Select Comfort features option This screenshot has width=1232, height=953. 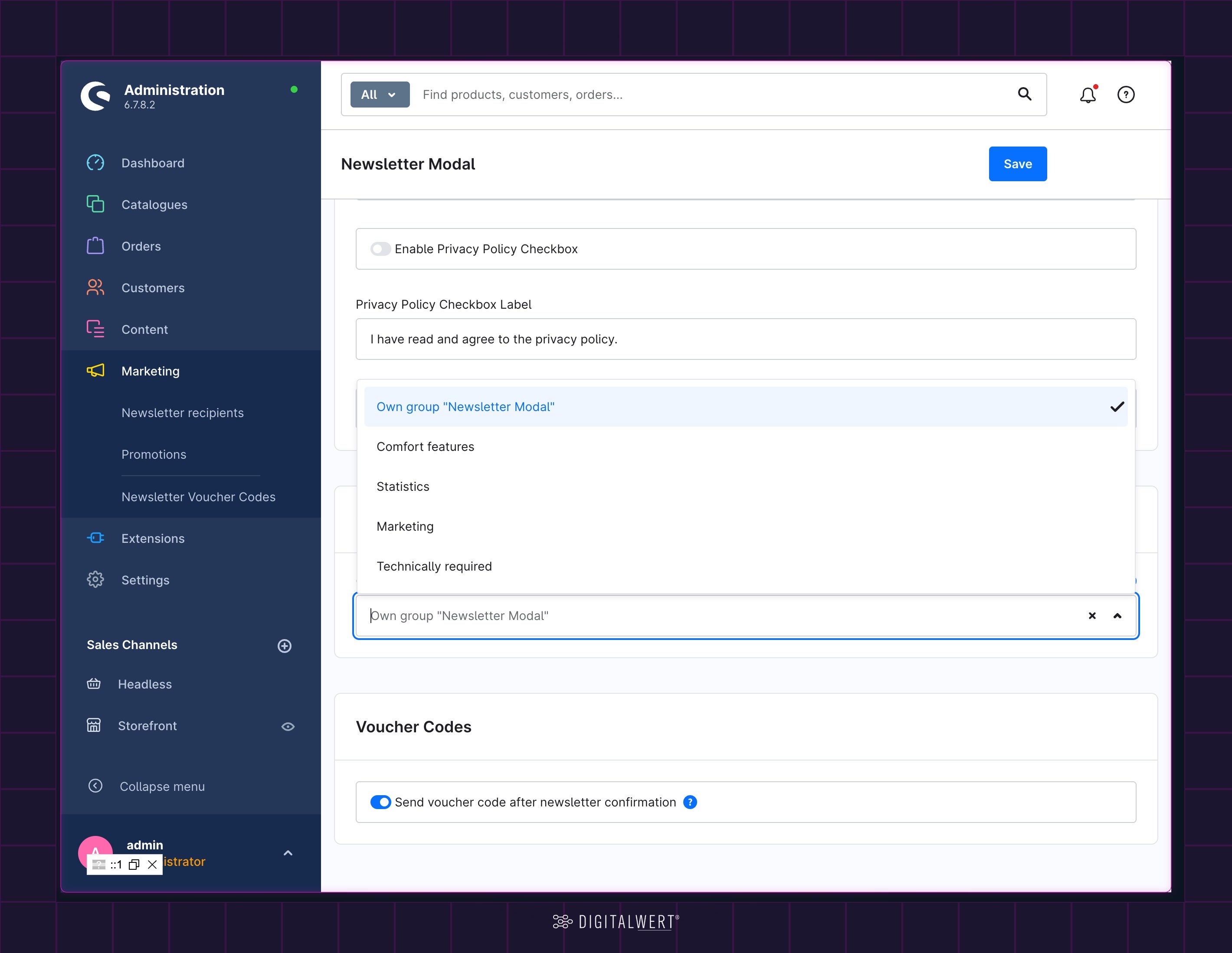tap(746, 447)
